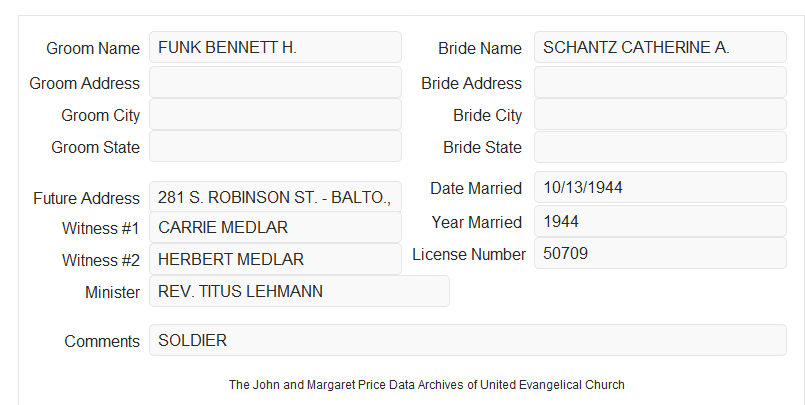This screenshot has height=405, width=805.
Task: Focus the Bride City input box
Action: pyautogui.click(x=660, y=114)
